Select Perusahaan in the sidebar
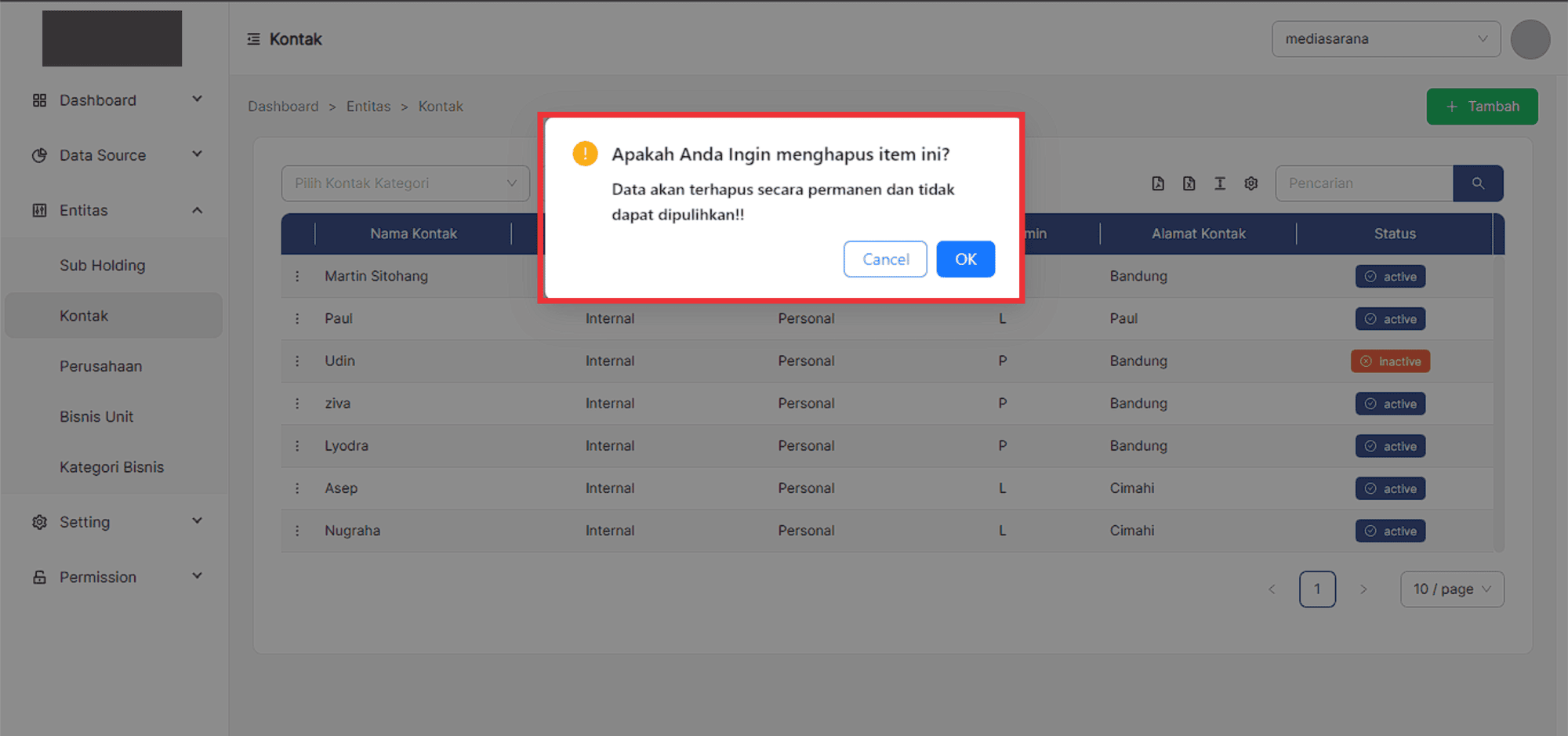Screen dimensions: 1568x736 101,367
